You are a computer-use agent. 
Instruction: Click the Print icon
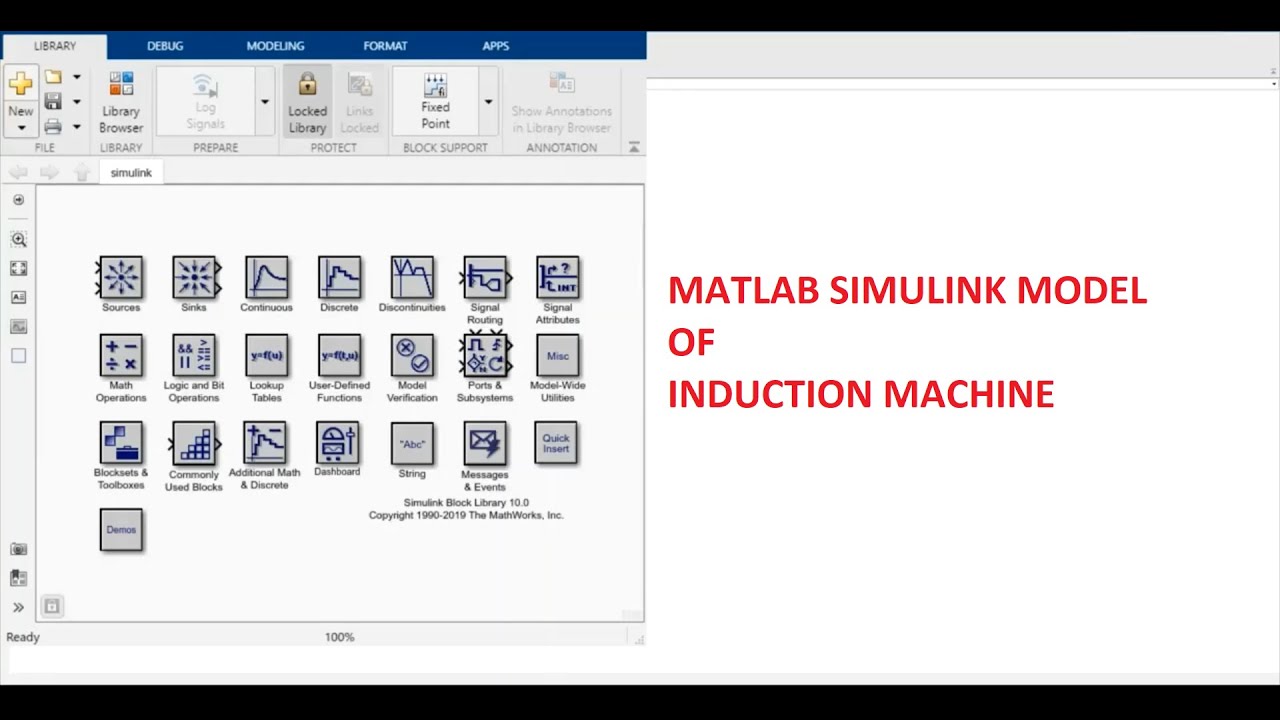53,127
